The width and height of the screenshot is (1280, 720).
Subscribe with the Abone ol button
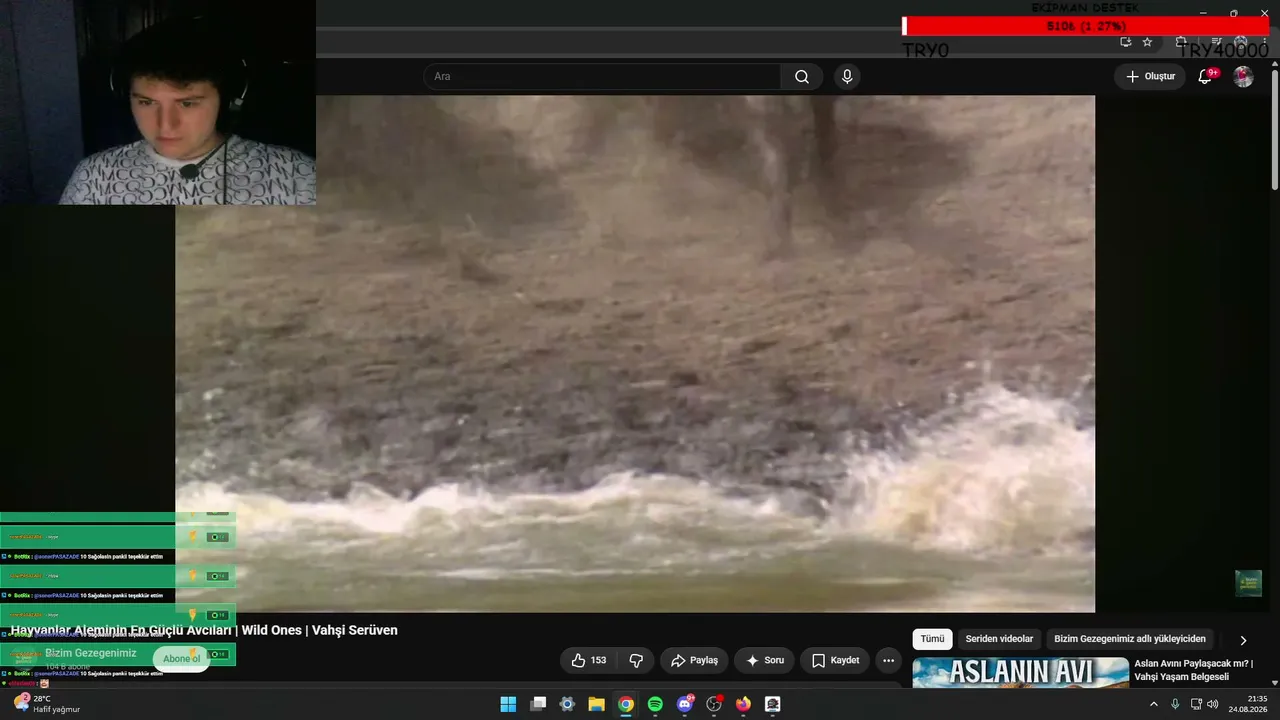[x=181, y=658]
